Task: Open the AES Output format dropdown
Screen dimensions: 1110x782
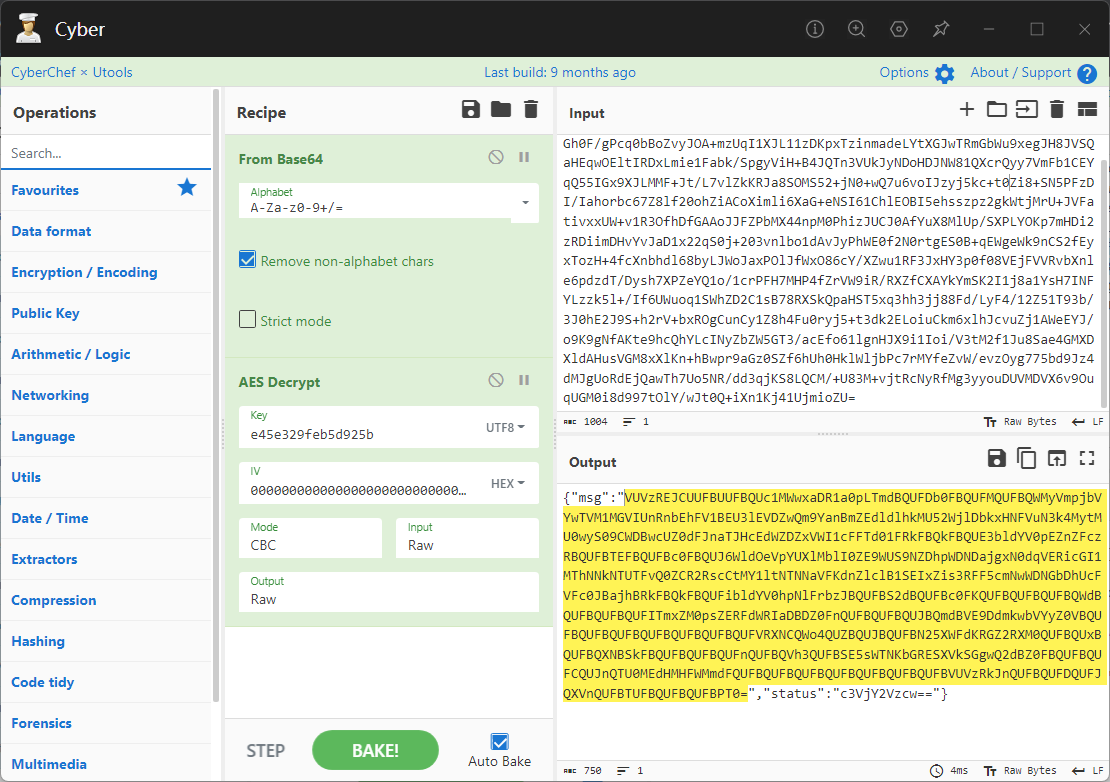Action: click(389, 592)
